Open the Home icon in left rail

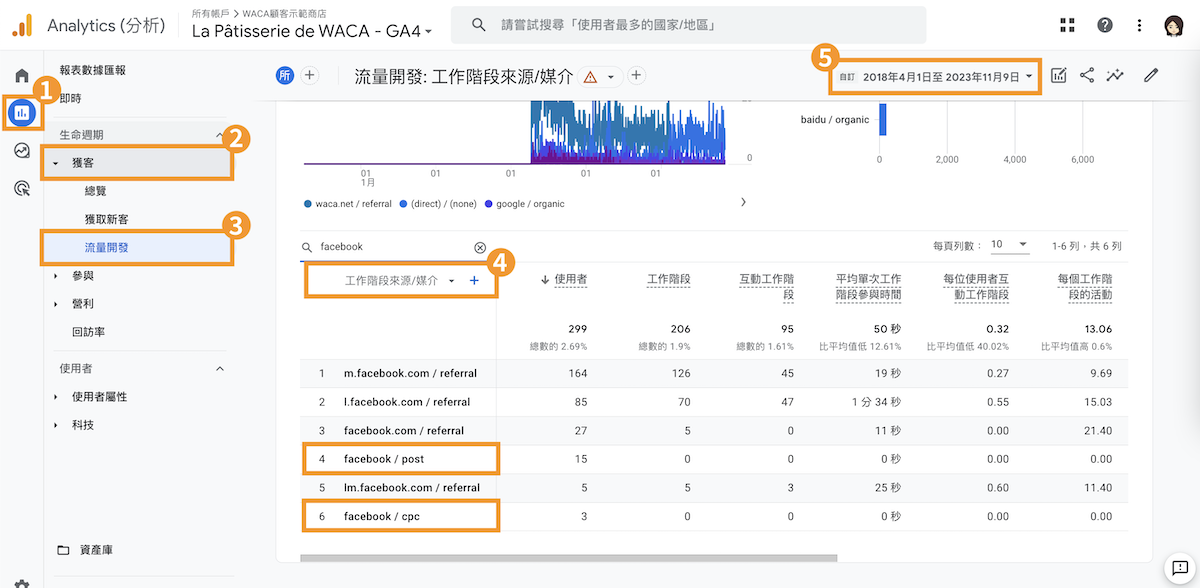pyautogui.click(x=22, y=76)
